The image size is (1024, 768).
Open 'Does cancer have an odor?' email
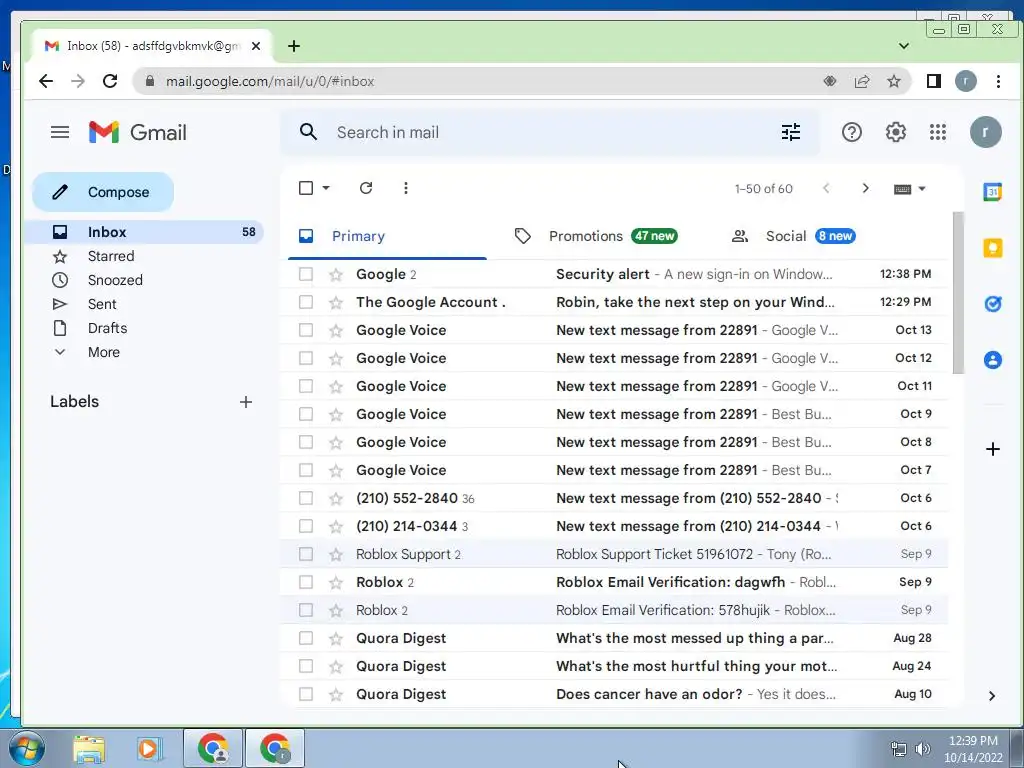pos(615,694)
